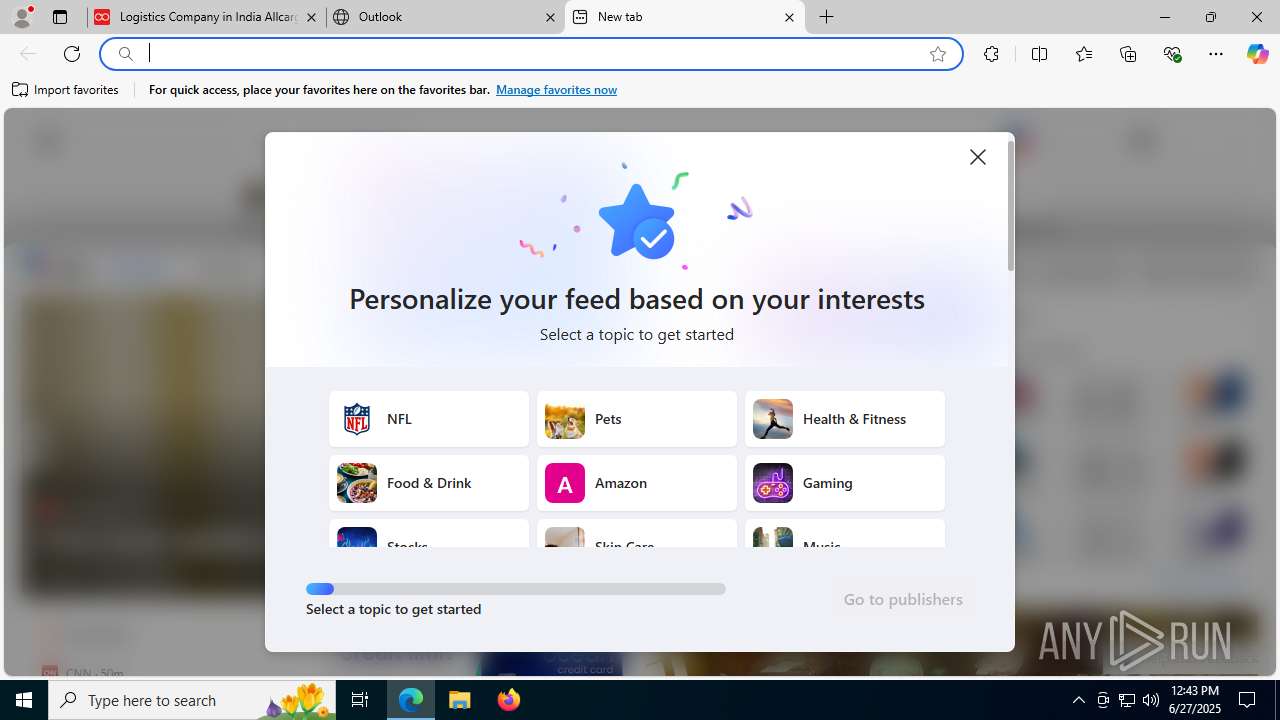1280x720 pixels.
Task: Open Browser essentials icon
Action: [x=1172, y=54]
